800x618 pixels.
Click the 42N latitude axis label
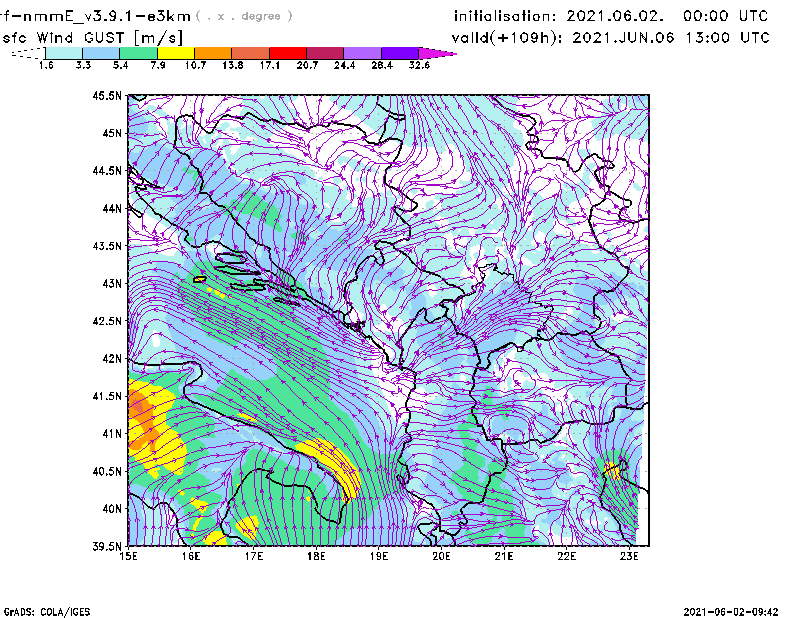112,359
